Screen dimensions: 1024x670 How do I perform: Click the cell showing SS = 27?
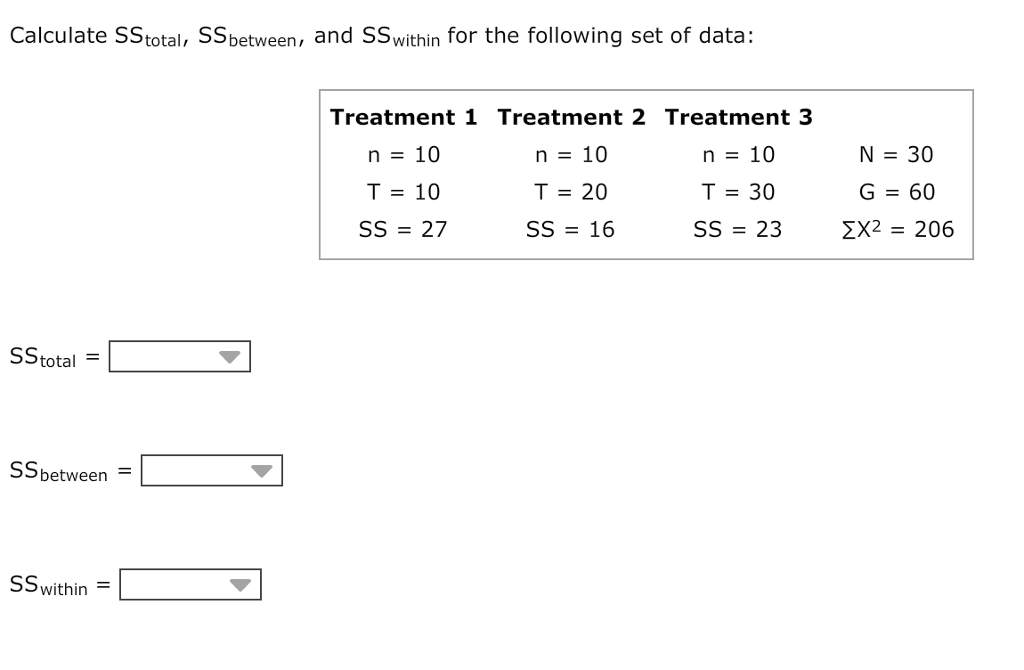pyautogui.click(x=404, y=229)
